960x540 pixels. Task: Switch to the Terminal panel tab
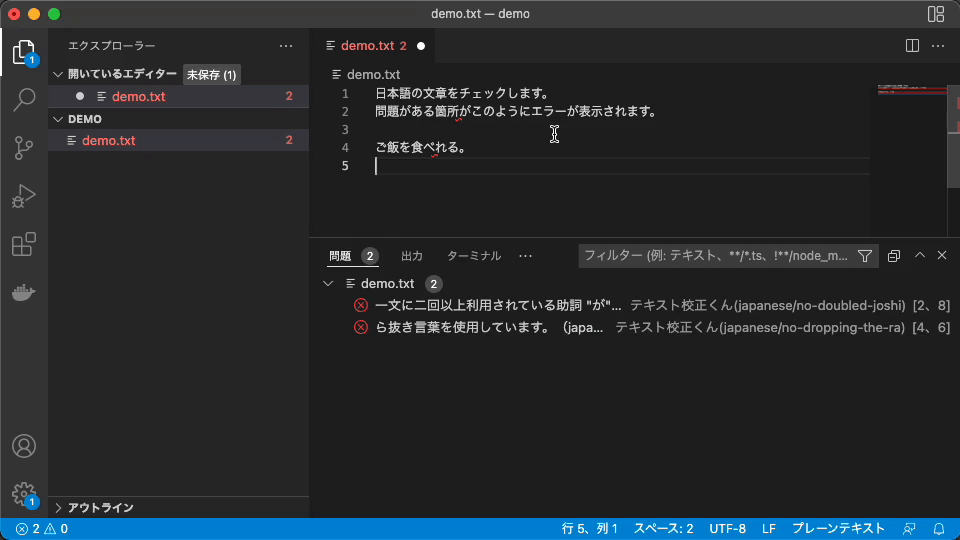click(474, 256)
